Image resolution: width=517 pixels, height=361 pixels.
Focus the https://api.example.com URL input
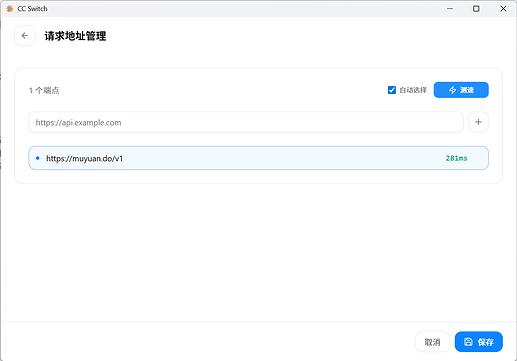pos(246,122)
